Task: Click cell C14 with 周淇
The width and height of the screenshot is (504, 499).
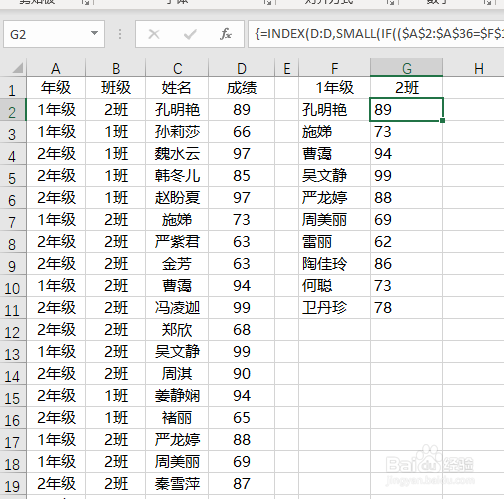Action: [177, 373]
